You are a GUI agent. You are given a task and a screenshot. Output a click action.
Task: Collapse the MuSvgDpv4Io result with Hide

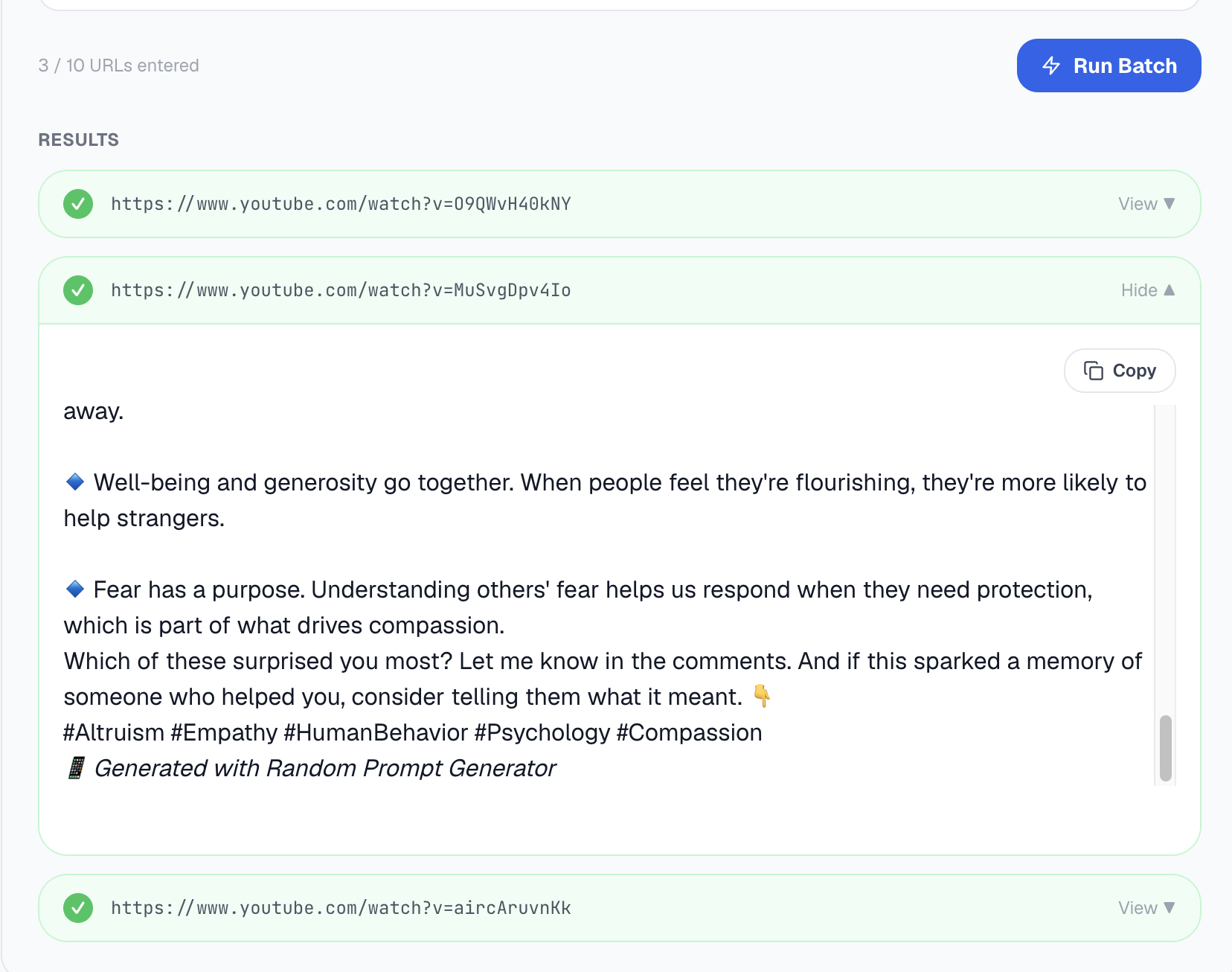click(1148, 290)
